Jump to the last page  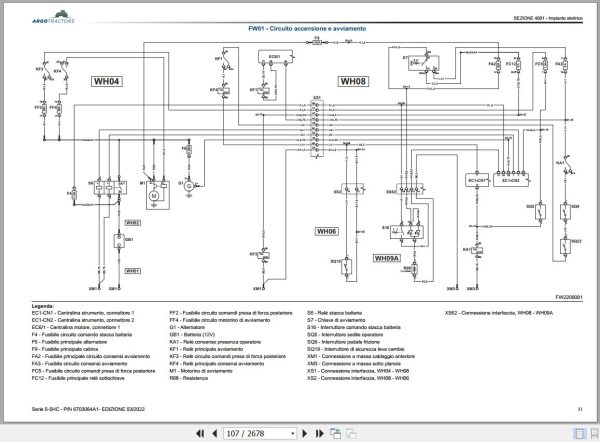(320, 434)
